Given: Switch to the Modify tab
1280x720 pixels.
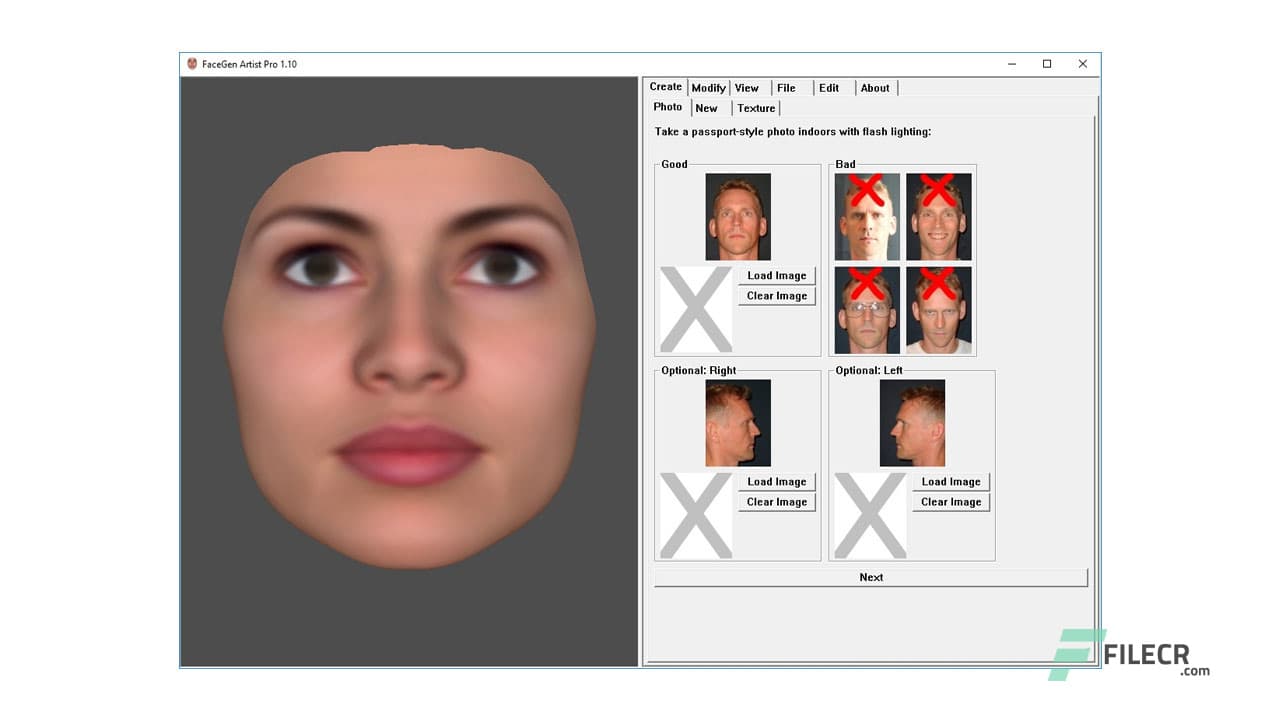Looking at the screenshot, I should click(x=708, y=87).
